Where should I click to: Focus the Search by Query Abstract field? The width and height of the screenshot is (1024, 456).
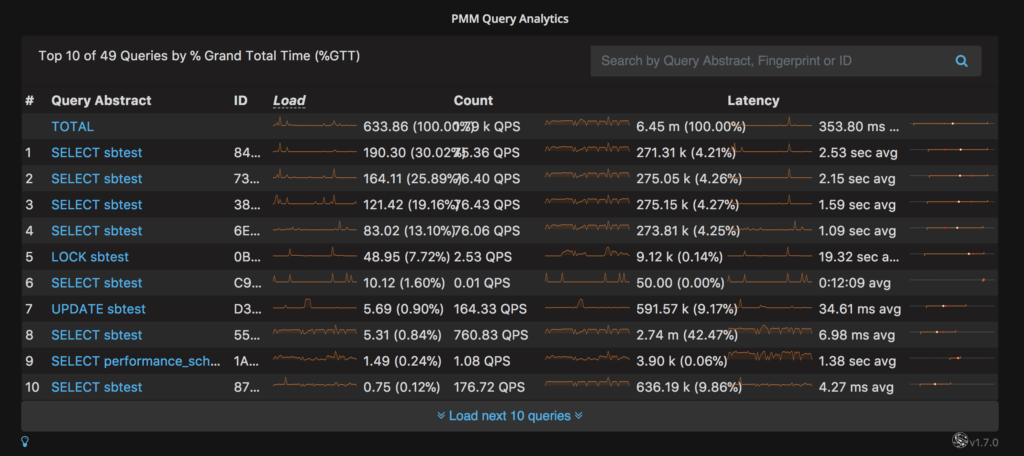(770, 61)
